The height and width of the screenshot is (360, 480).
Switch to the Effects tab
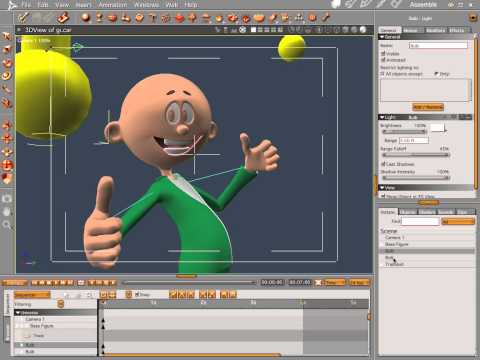click(457, 30)
